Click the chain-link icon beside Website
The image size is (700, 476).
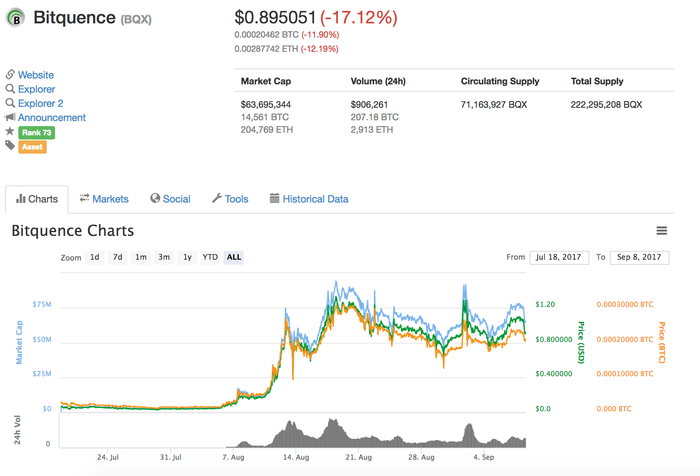(10, 74)
